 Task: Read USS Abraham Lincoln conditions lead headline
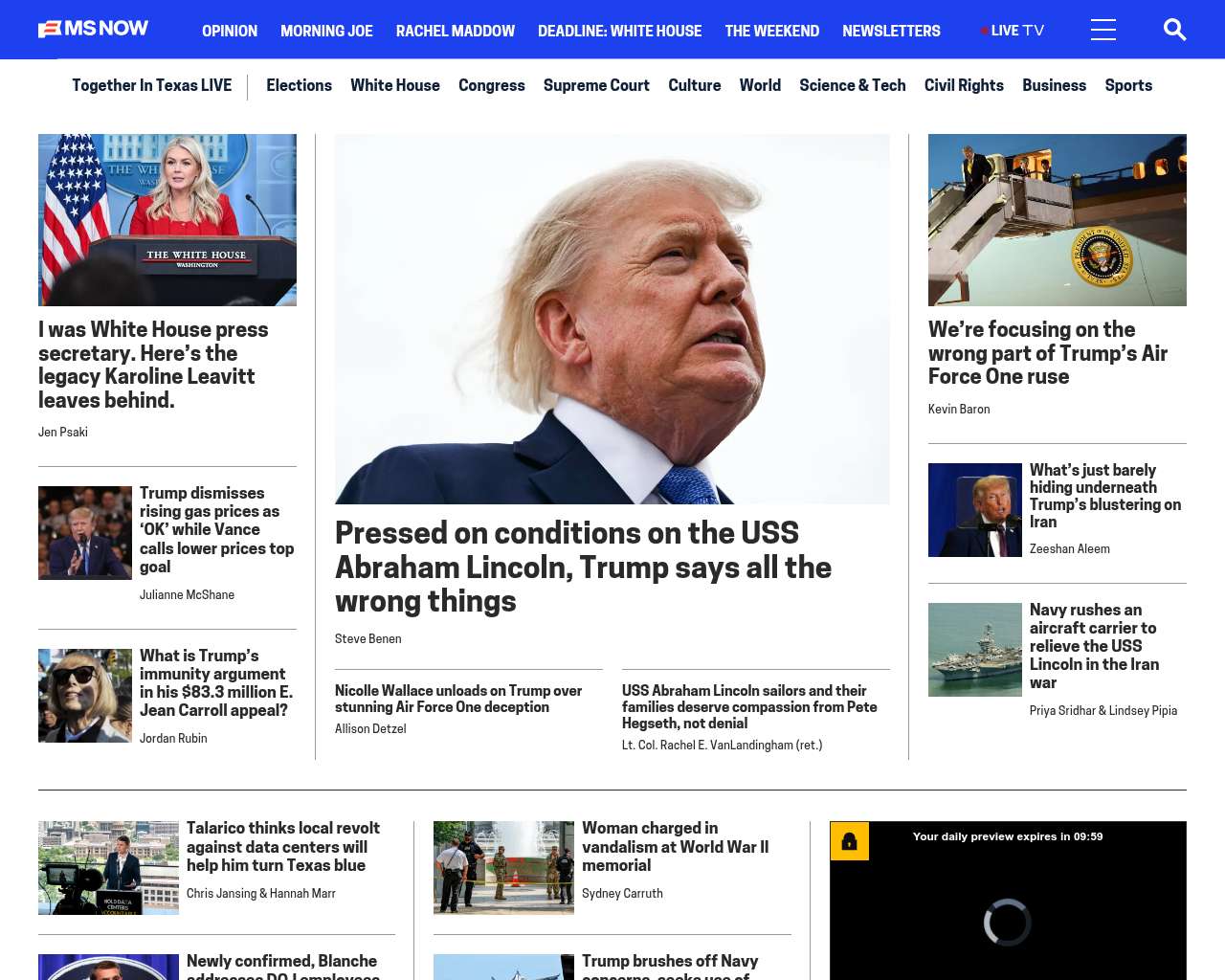tap(583, 567)
